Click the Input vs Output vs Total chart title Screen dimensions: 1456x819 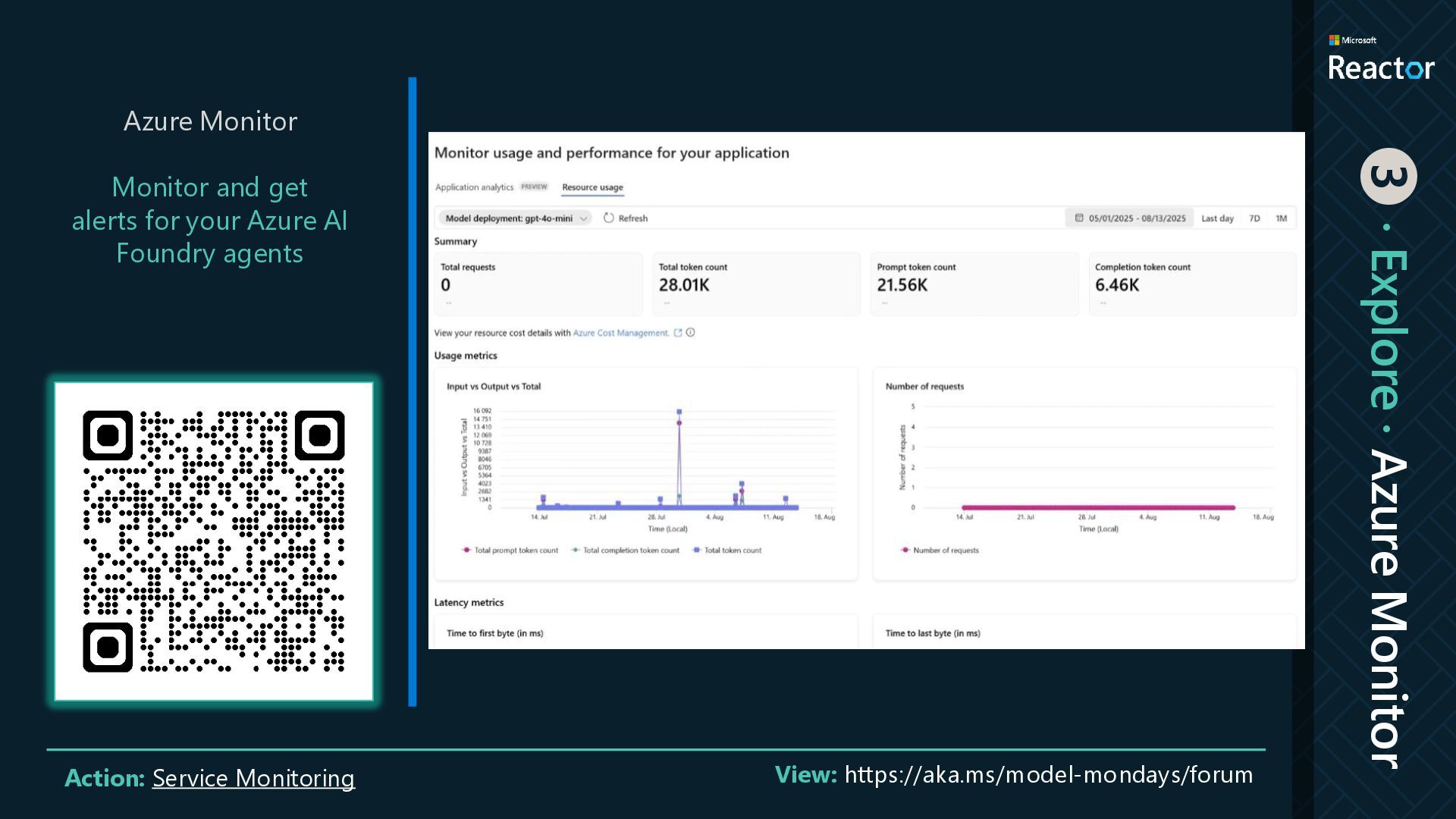click(494, 387)
